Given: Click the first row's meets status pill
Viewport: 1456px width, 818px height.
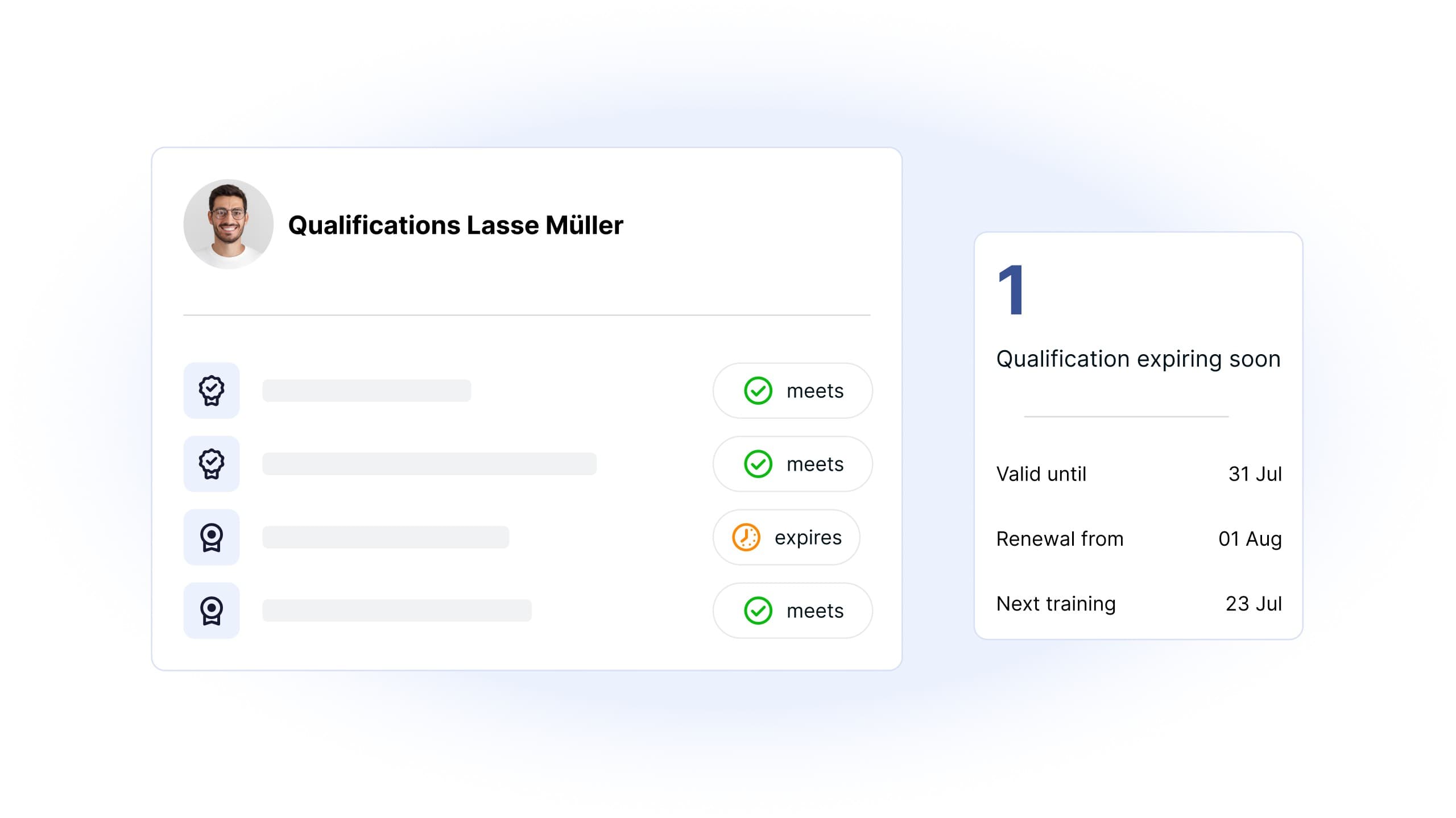Looking at the screenshot, I should (792, 391).
